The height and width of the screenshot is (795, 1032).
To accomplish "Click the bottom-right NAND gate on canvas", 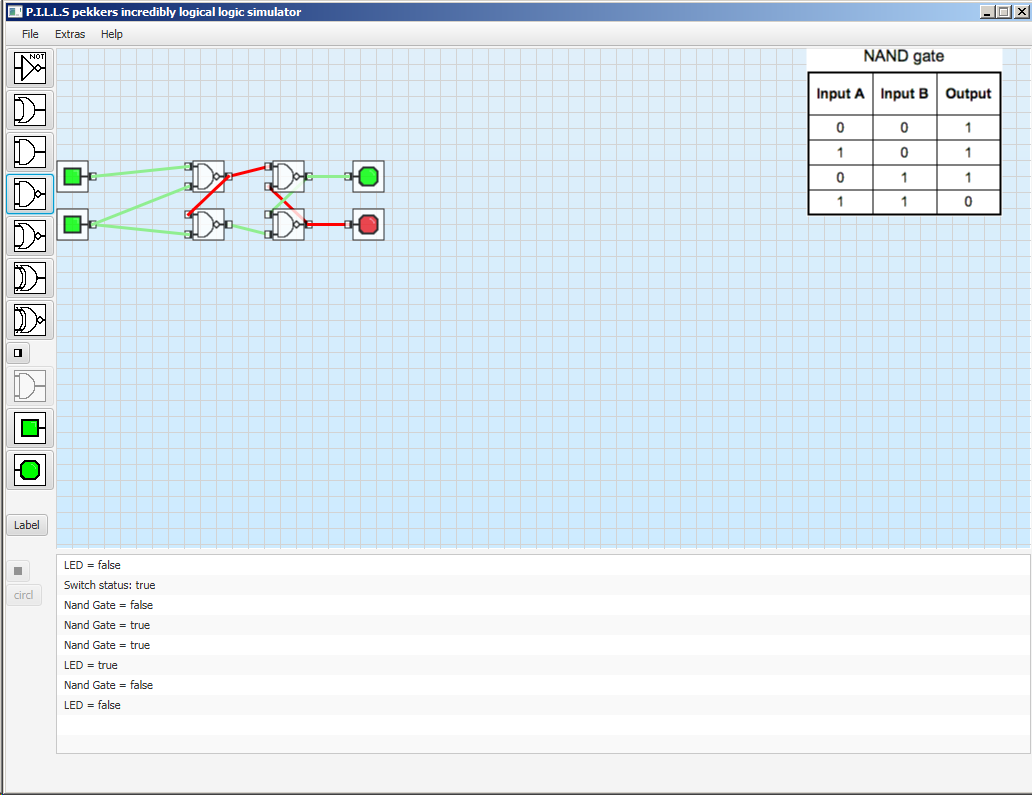I will coord(288,224).
